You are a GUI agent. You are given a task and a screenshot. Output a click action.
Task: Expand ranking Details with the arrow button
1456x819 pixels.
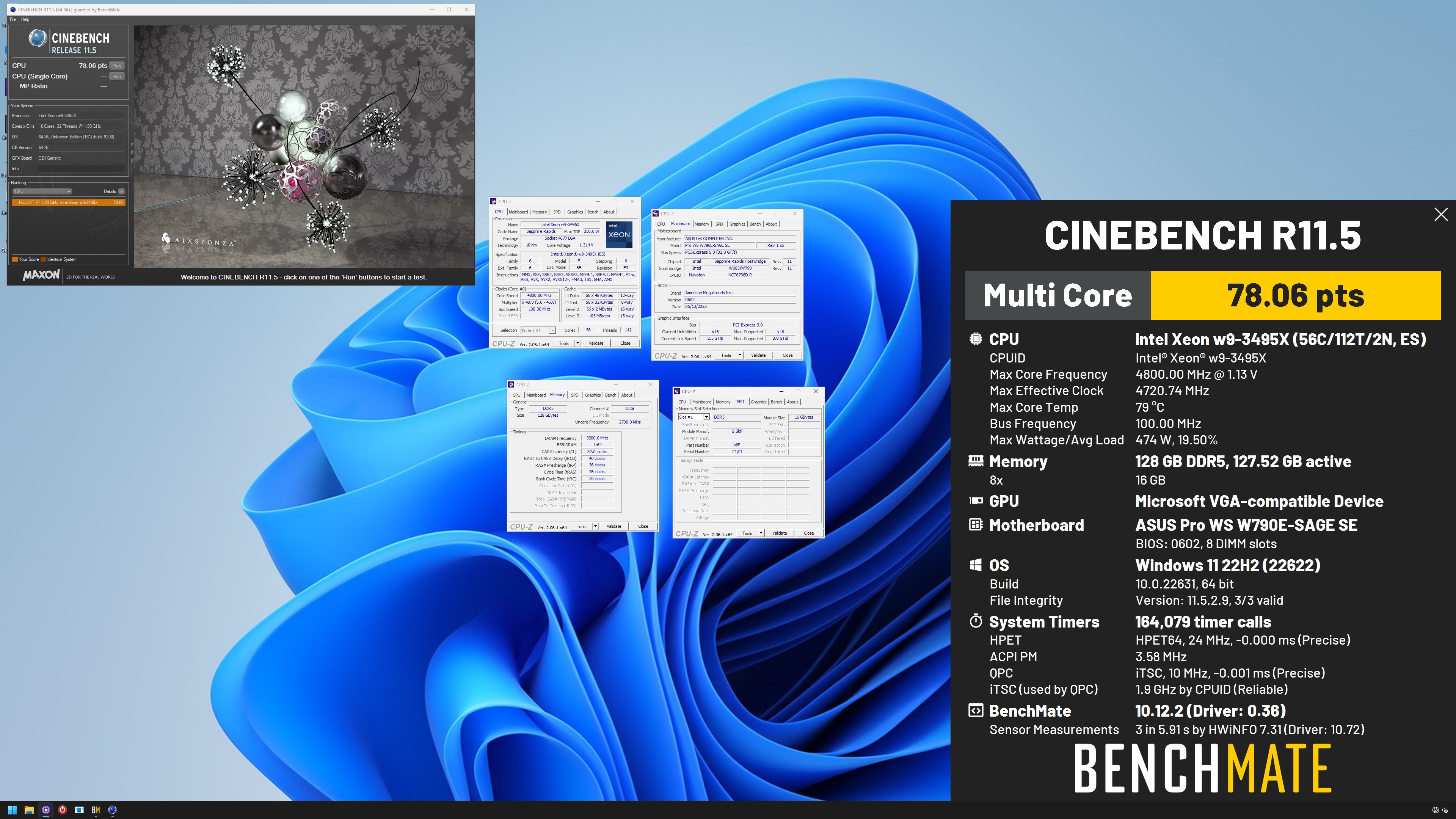pyautogui.click(x=121, y=191)
